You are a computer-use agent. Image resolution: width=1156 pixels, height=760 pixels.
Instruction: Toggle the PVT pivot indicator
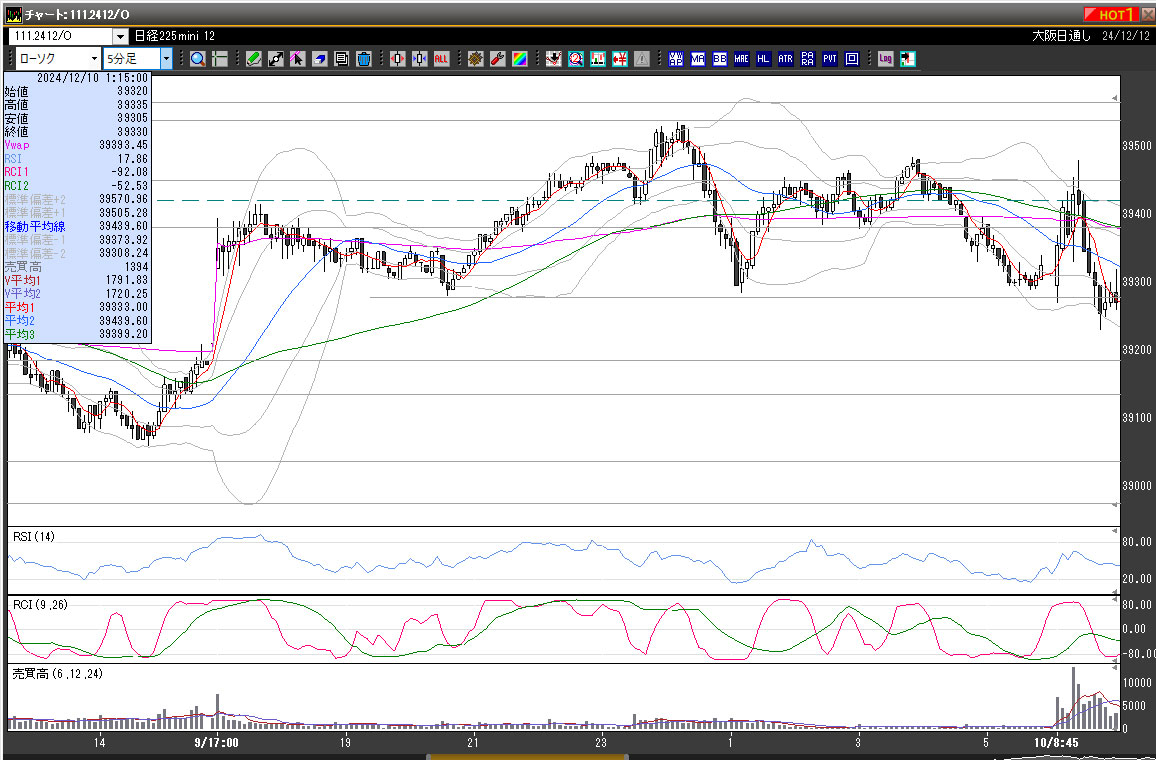click(x=829, y=59)
